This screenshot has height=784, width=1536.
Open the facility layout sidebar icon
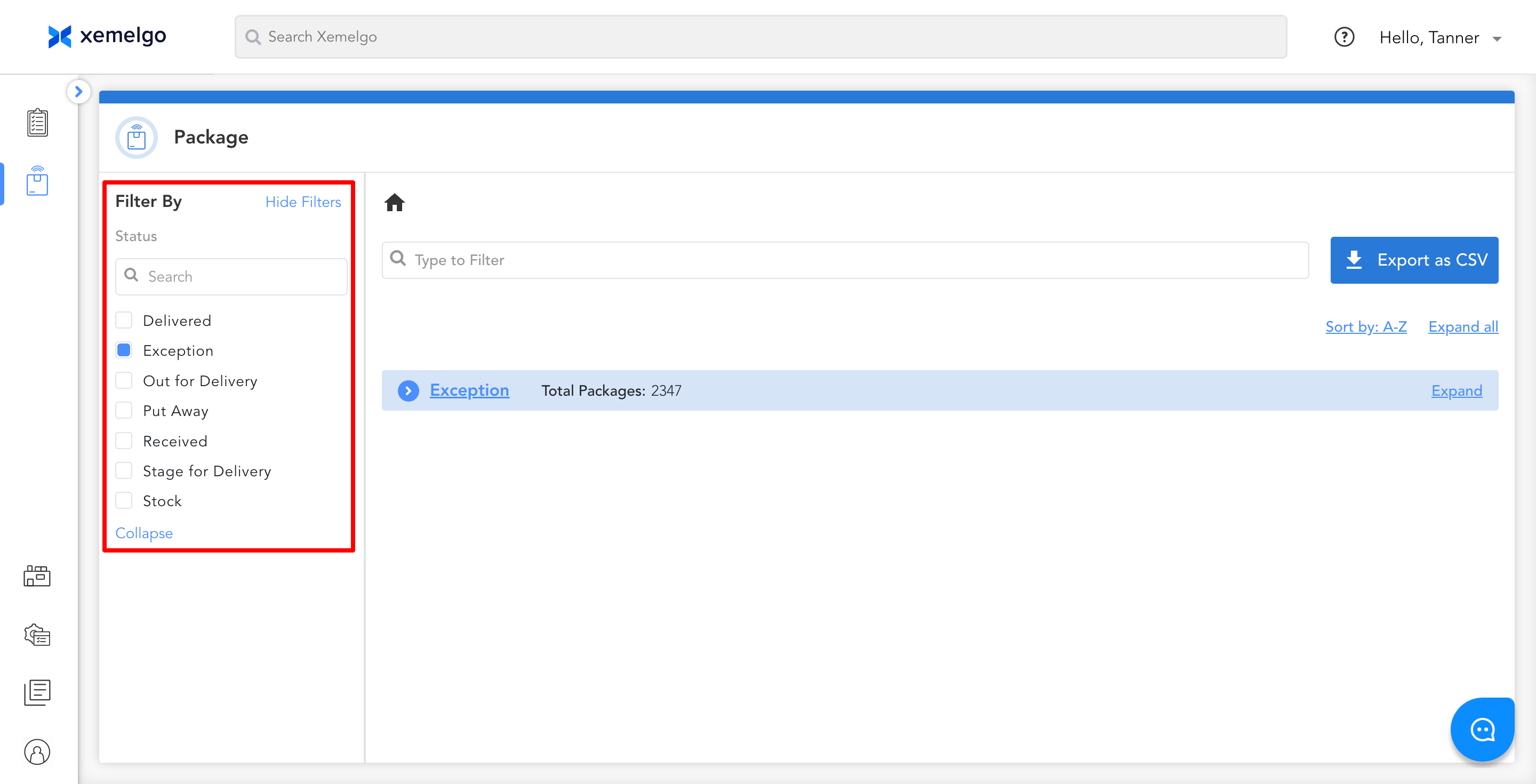coord(37,576)
